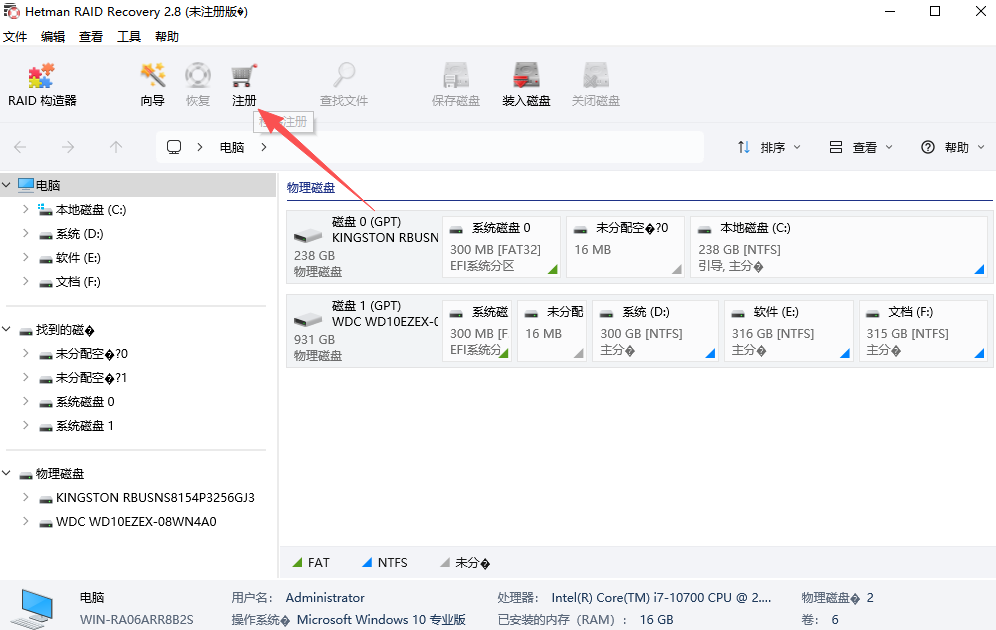Open the 工具 menu

tap(129, 37)
